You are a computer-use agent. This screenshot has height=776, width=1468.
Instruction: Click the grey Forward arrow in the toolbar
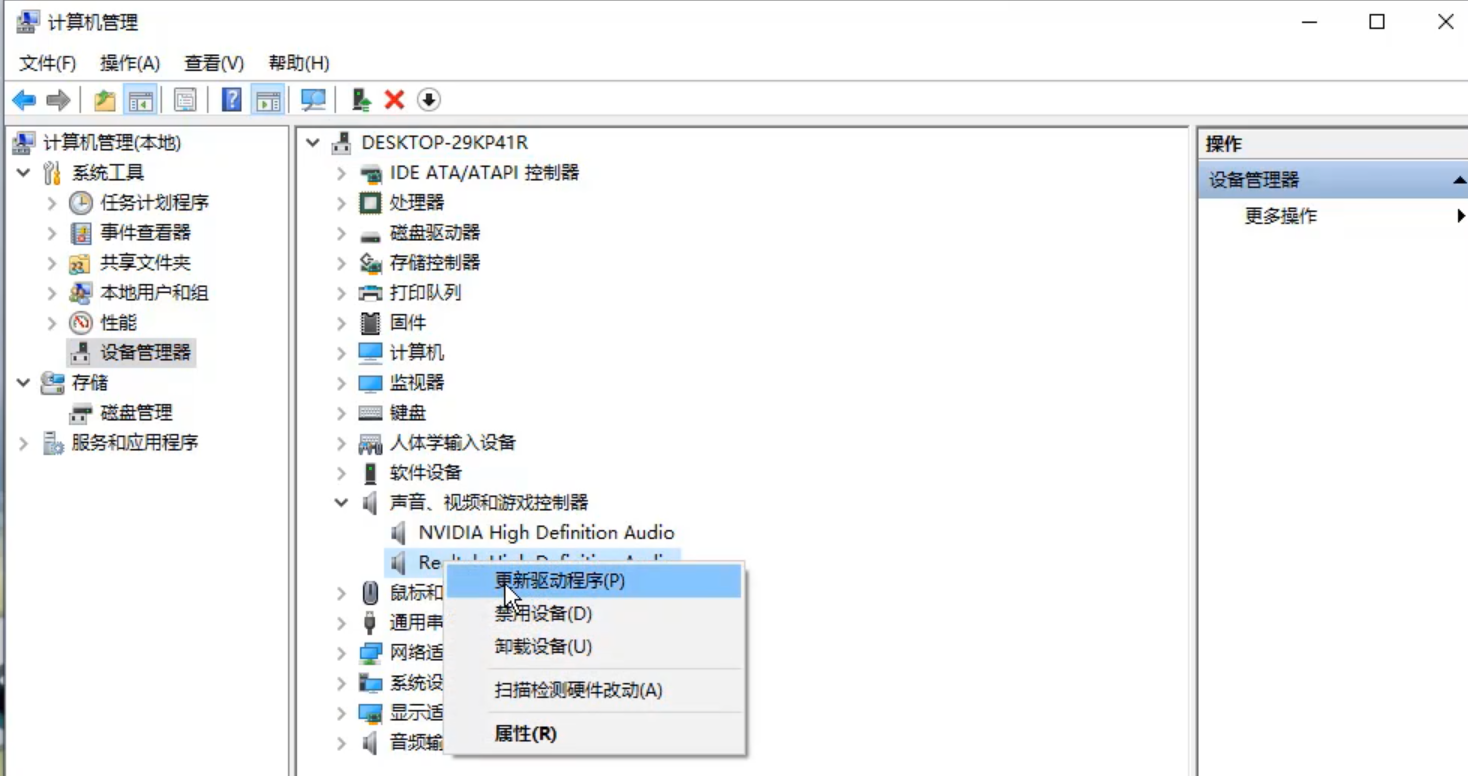(x=58, y=100)
